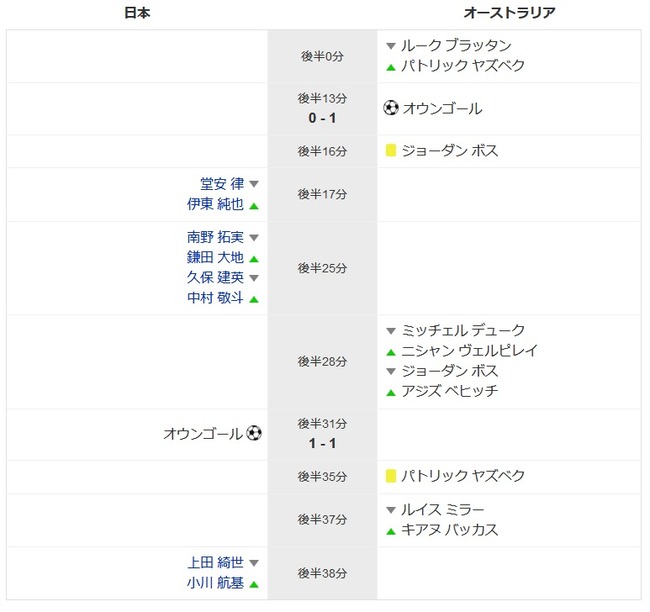Viewport: 650px width, 612px height.
Task: Click the green sub-in arrow beside 伊東 純也
Action: (254, 206)
